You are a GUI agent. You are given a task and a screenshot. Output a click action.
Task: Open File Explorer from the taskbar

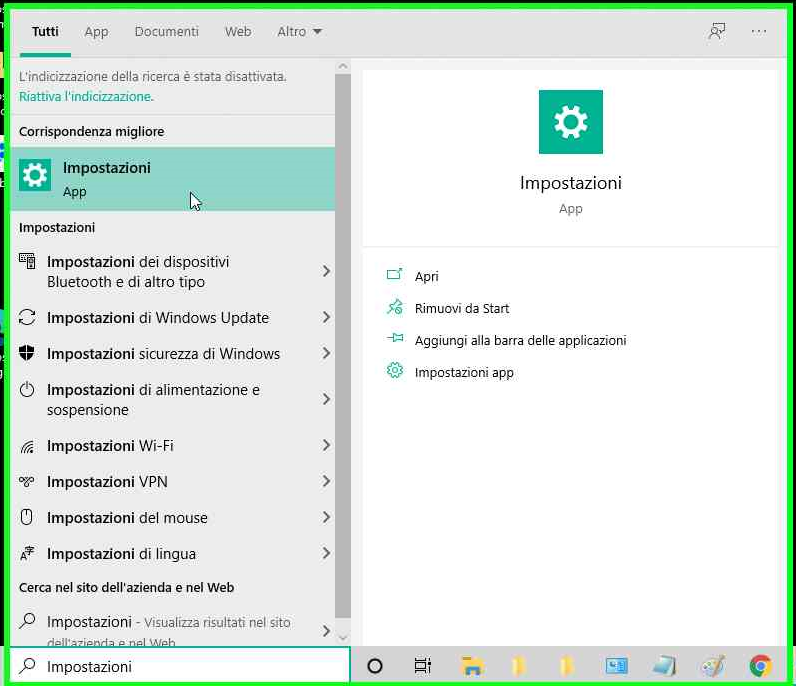472,666
